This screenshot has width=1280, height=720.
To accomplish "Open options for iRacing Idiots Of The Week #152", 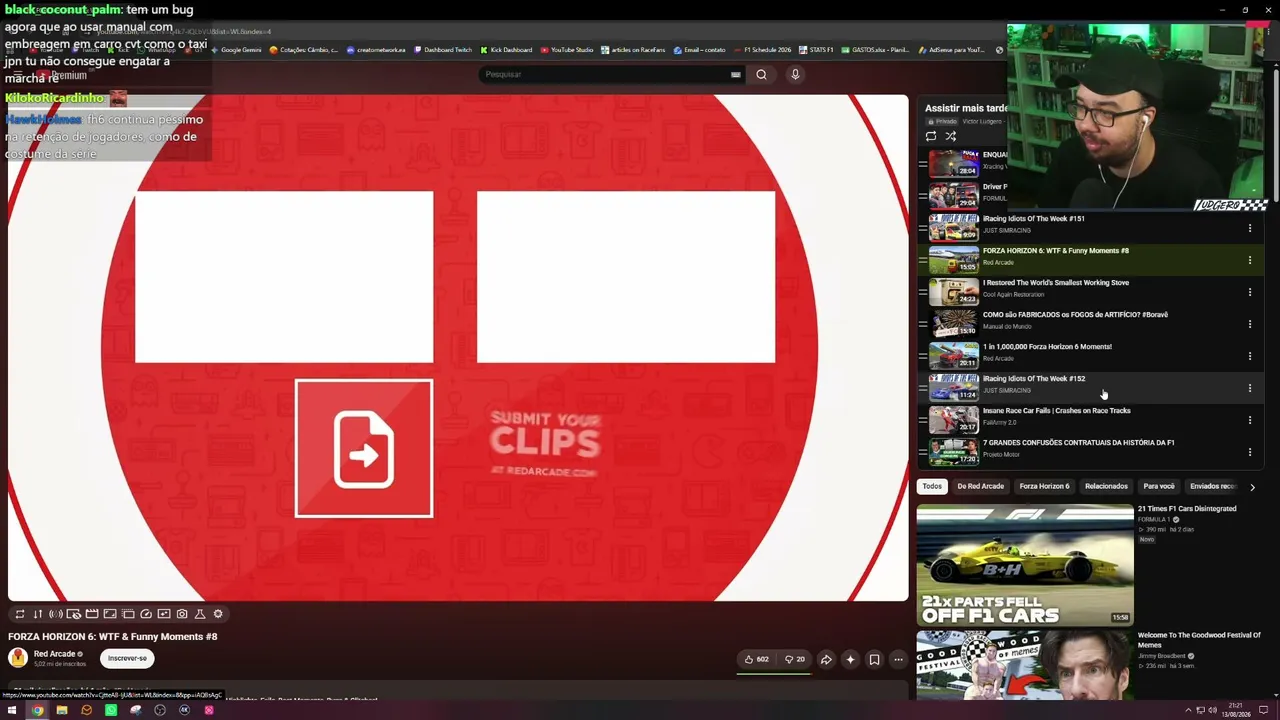I will tap(1249, 388).
